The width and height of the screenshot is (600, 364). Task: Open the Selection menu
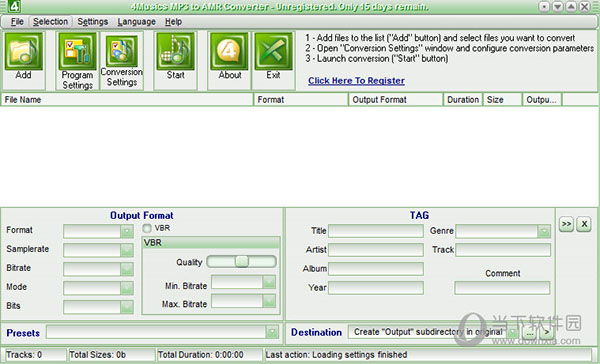[50, 22]
